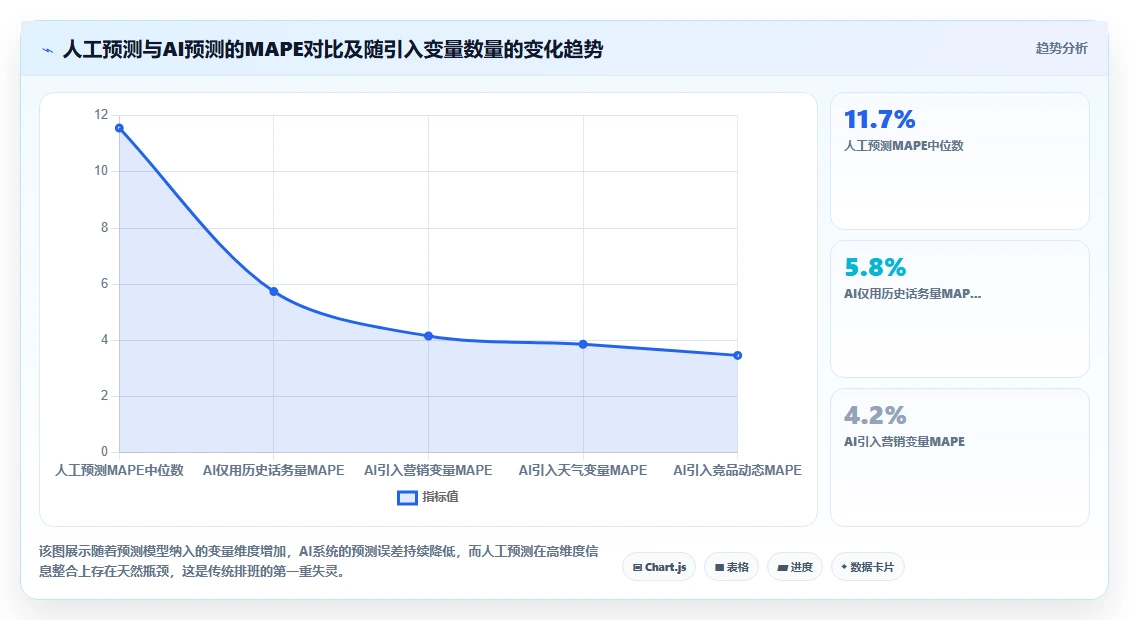Click the 趋势分析 label in the header
This screenshot has width=1129, height=620.
click(x=1061, y=48)
